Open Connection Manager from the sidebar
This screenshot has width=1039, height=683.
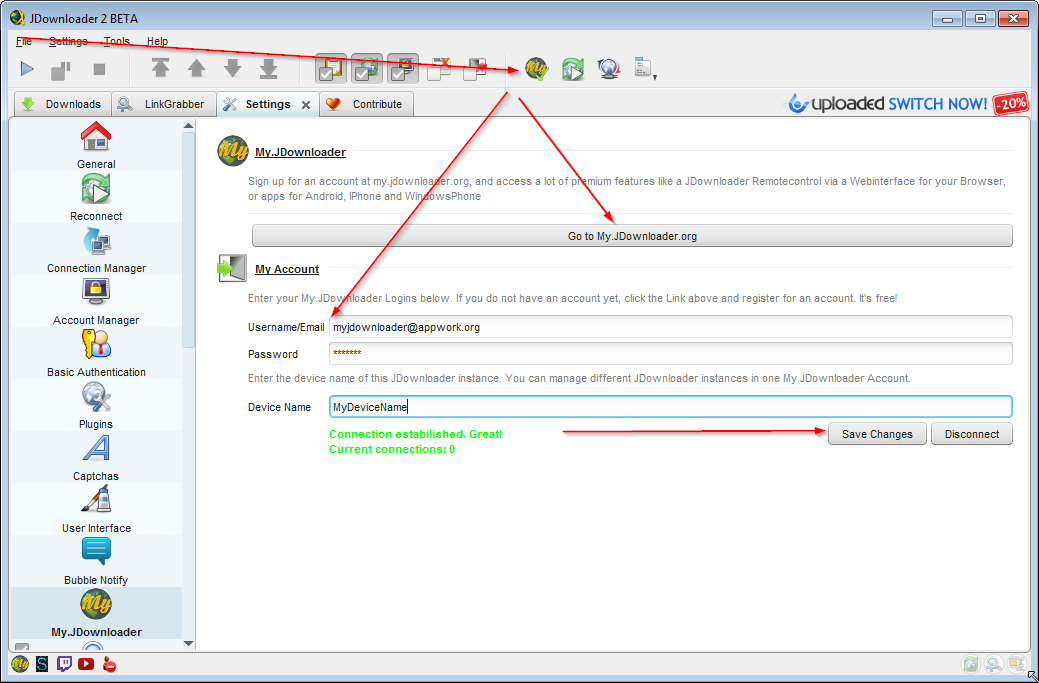click(x=95, y=249)
